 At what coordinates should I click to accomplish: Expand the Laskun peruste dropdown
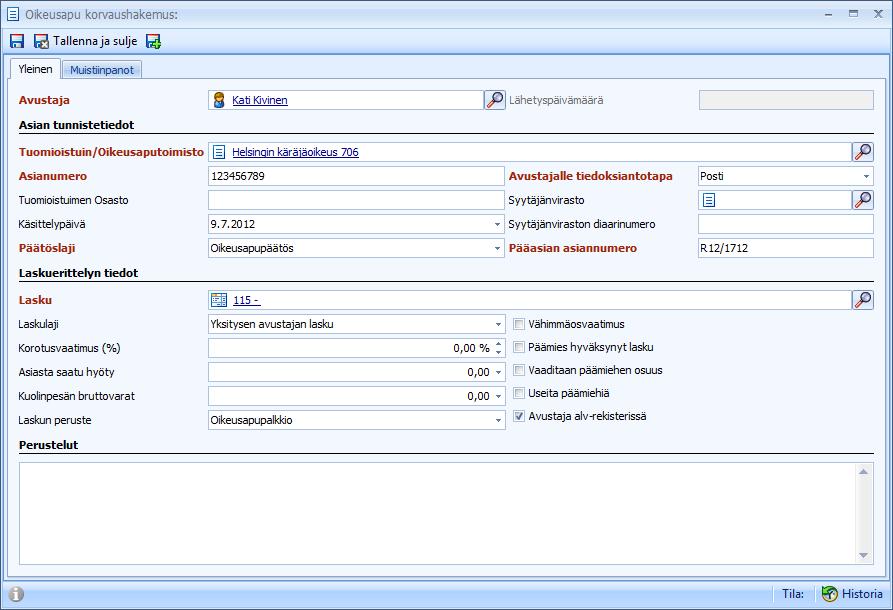tap(498, 420)
